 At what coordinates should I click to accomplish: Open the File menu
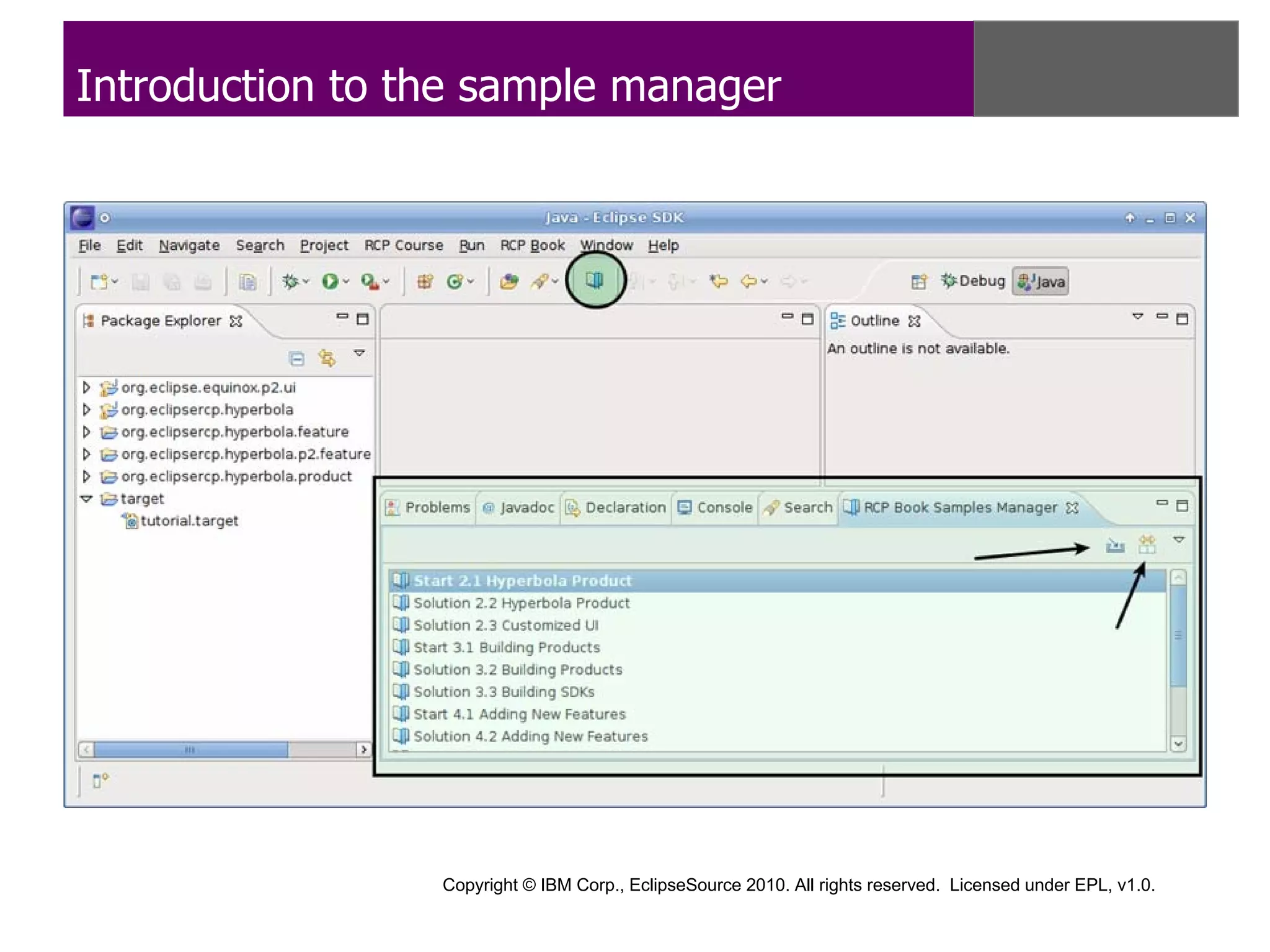pos(89,245)
